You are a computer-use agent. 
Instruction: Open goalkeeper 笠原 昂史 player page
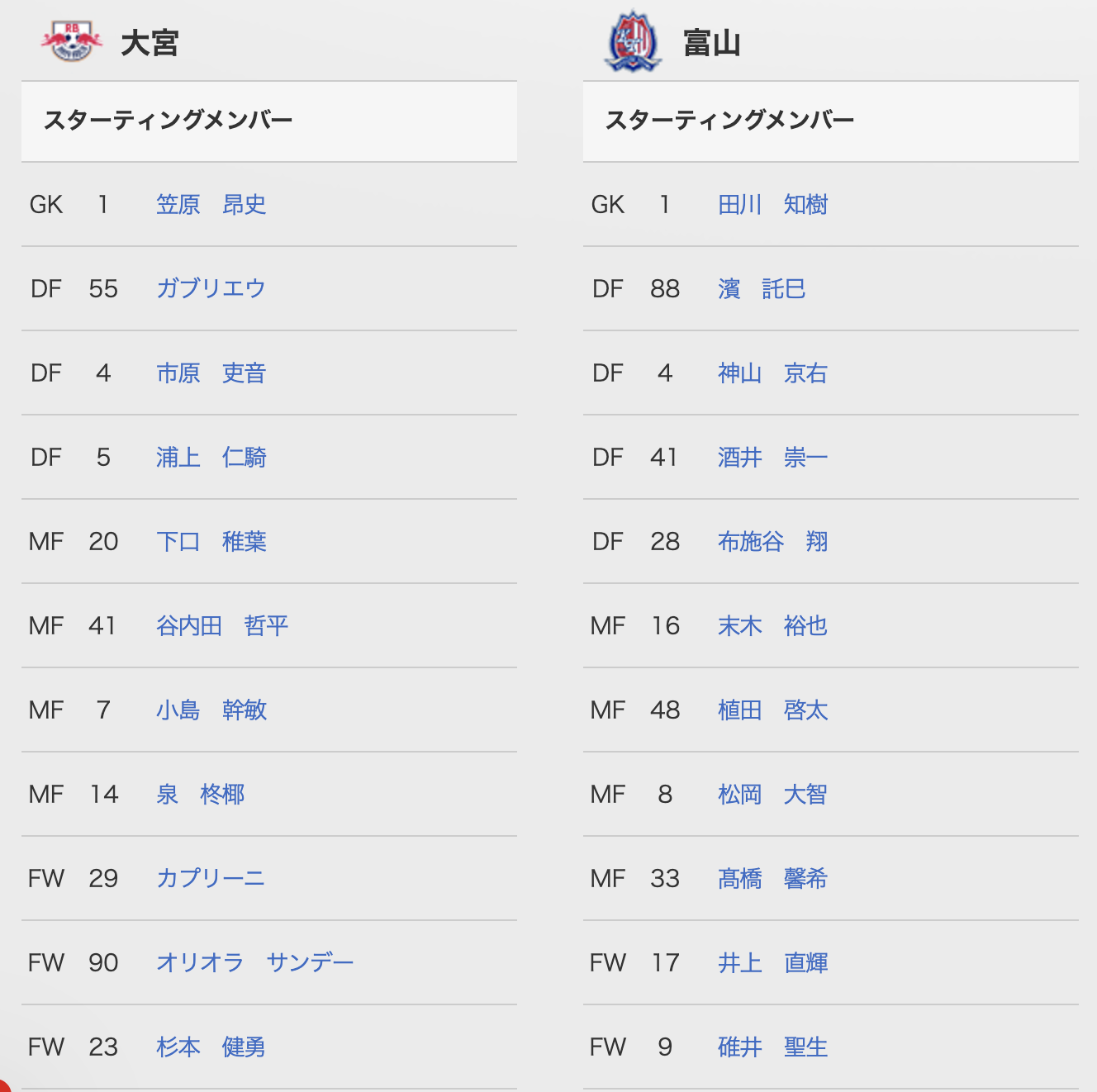coord(211,204)
